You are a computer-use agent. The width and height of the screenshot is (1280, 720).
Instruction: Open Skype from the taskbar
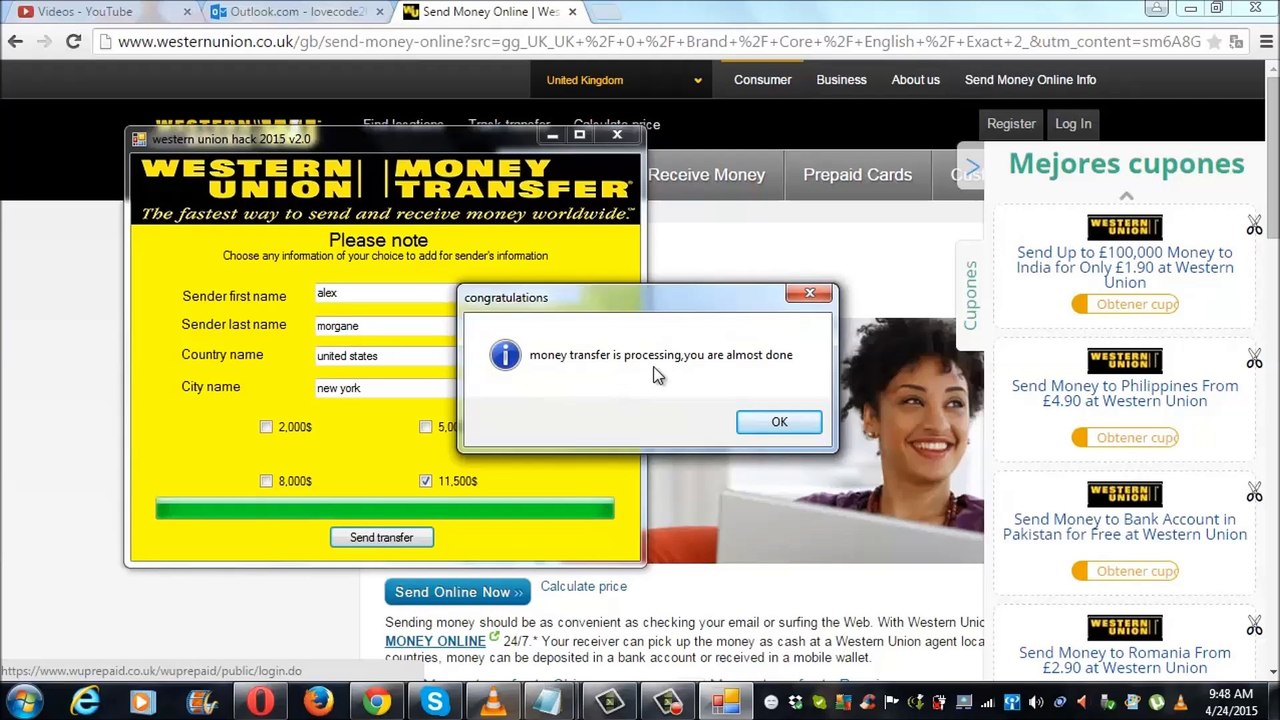(x=435, y=702)
